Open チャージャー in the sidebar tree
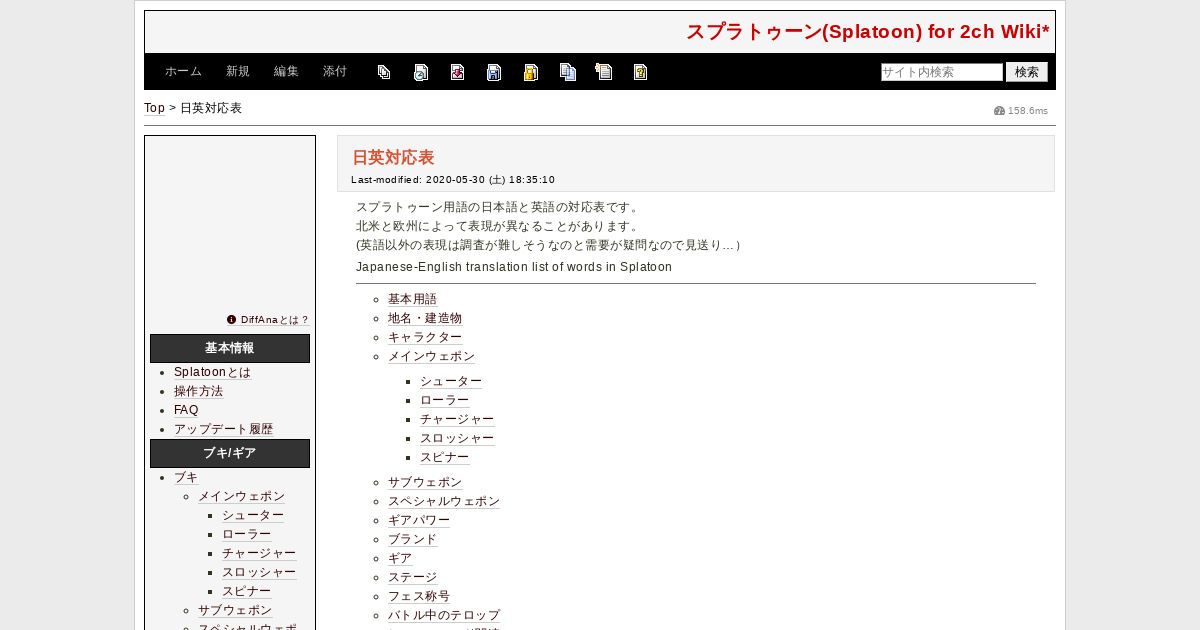The width and height of the screenshot is (1200, 630). [259, 554]
